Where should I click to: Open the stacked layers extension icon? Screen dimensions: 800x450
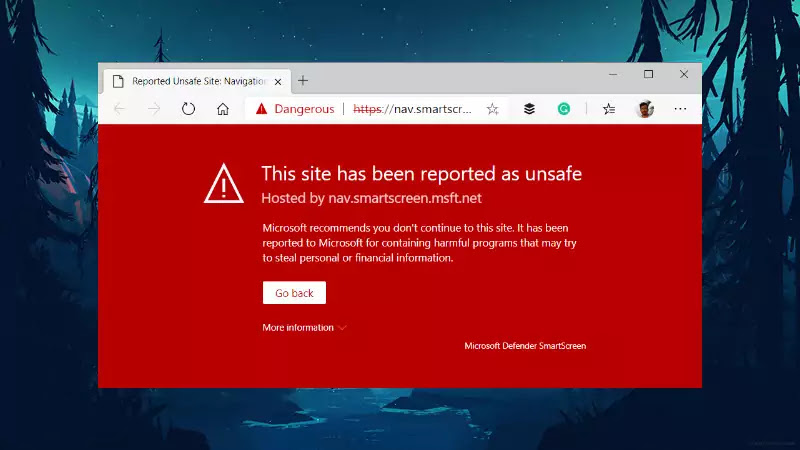tap(529, 109)
